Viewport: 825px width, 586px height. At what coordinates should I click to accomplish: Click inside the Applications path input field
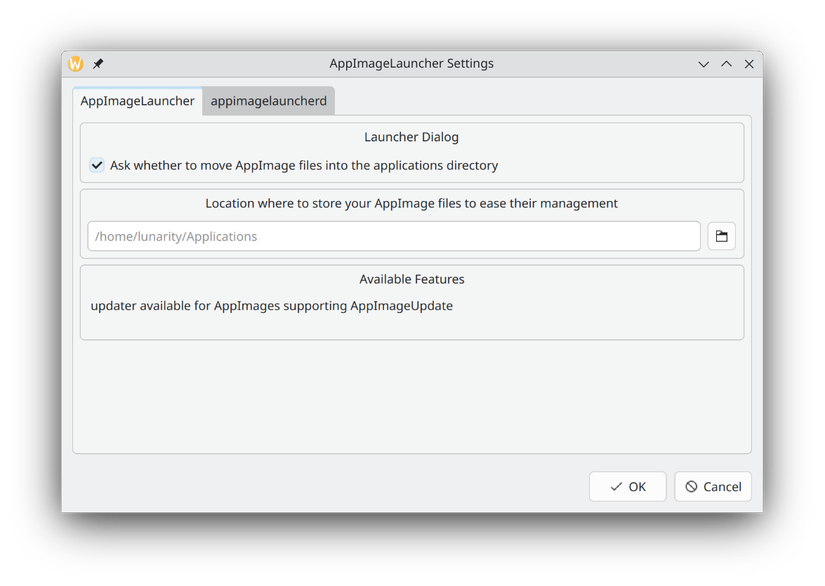click(393, 236)
